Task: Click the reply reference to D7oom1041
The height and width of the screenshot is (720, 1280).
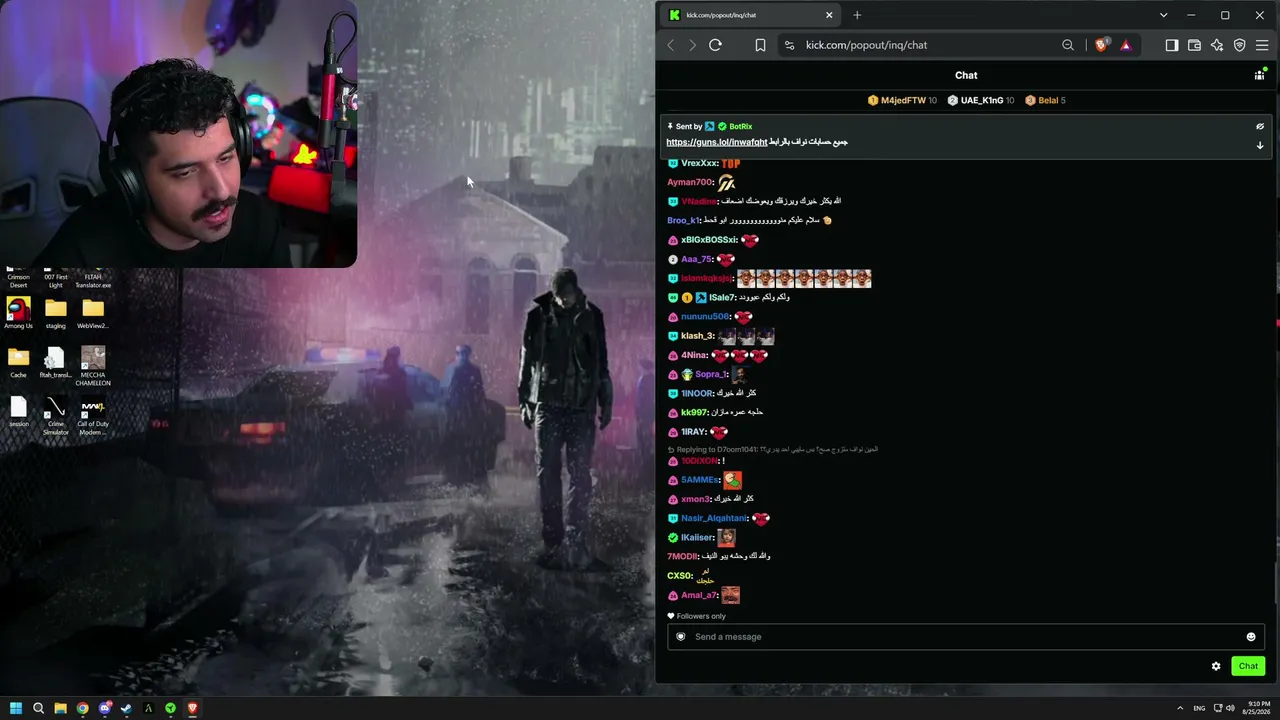Action: 773,450
